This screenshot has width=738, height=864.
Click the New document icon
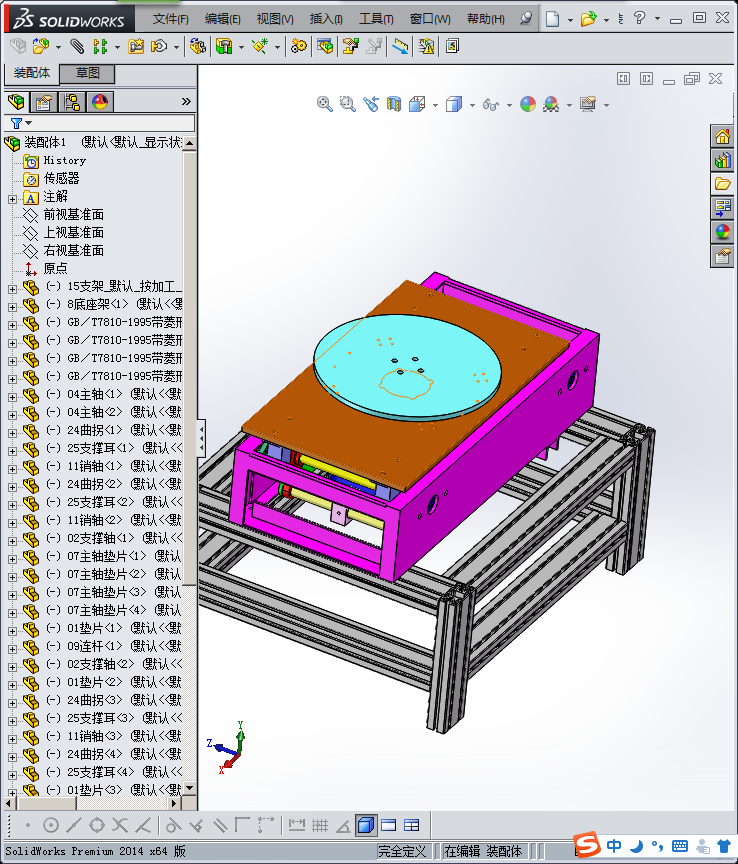(552, 19)
